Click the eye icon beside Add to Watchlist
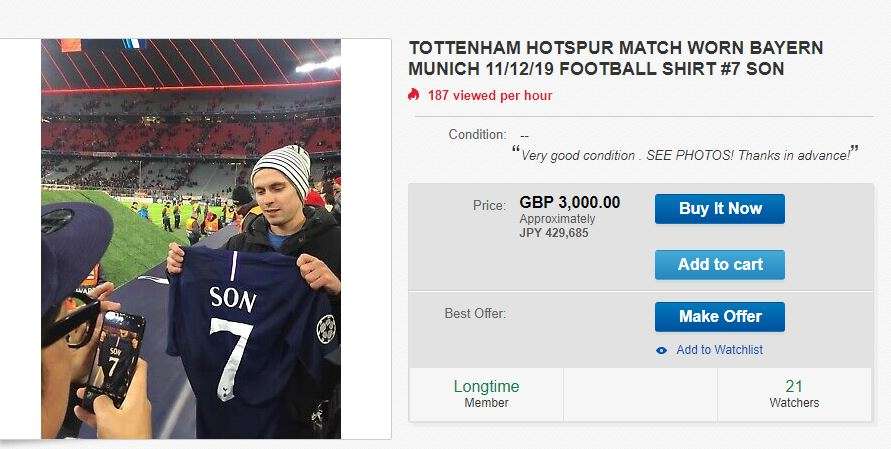The width and height of the screenshot is (891, 449). pos(661,350)
